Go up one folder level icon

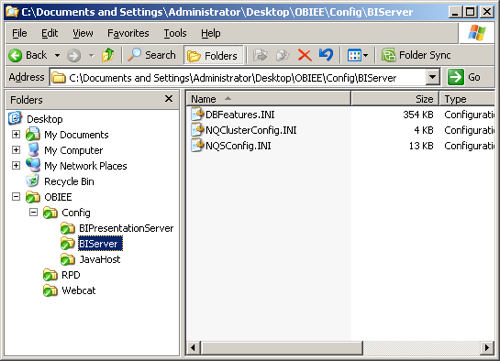(108, 55)
